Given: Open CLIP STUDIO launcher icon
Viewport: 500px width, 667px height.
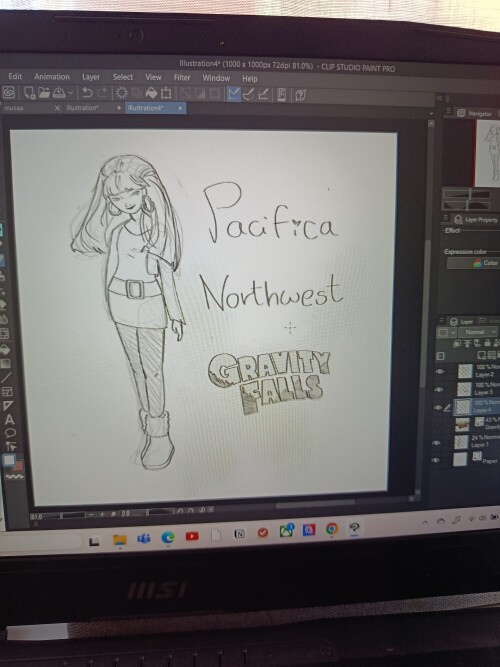Looking at the screenshot, I should (x=9, y=92).
